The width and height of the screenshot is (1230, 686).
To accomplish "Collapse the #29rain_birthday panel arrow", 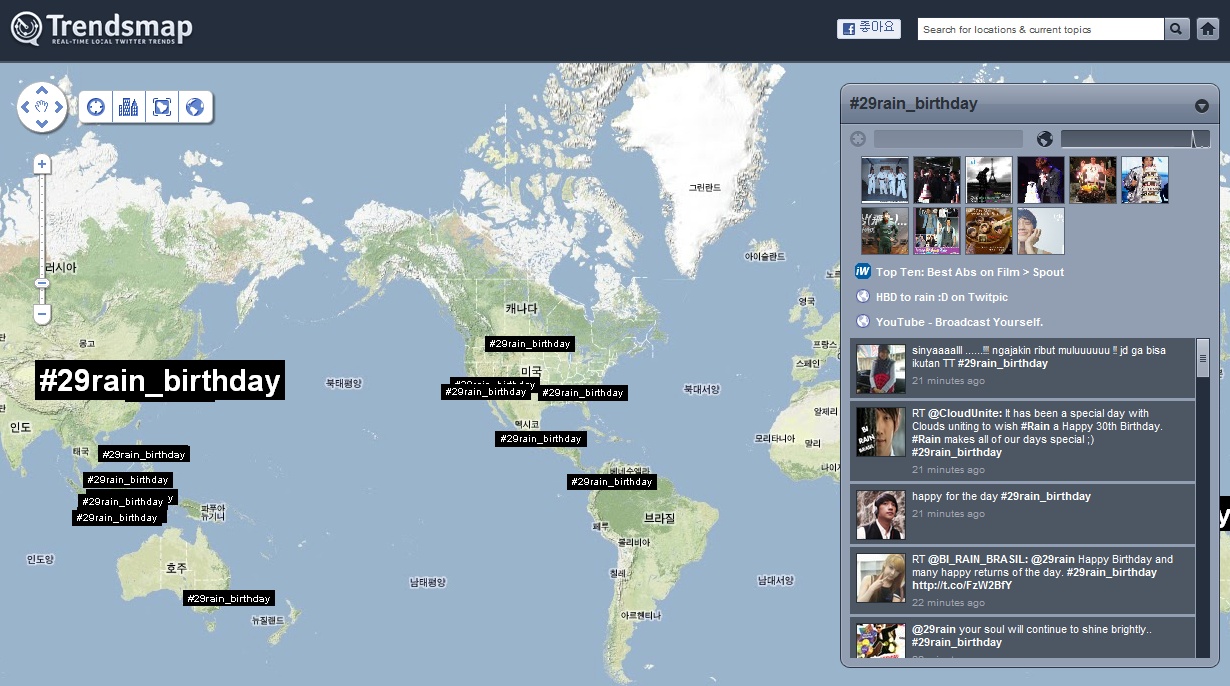I will coord(1202,106).
